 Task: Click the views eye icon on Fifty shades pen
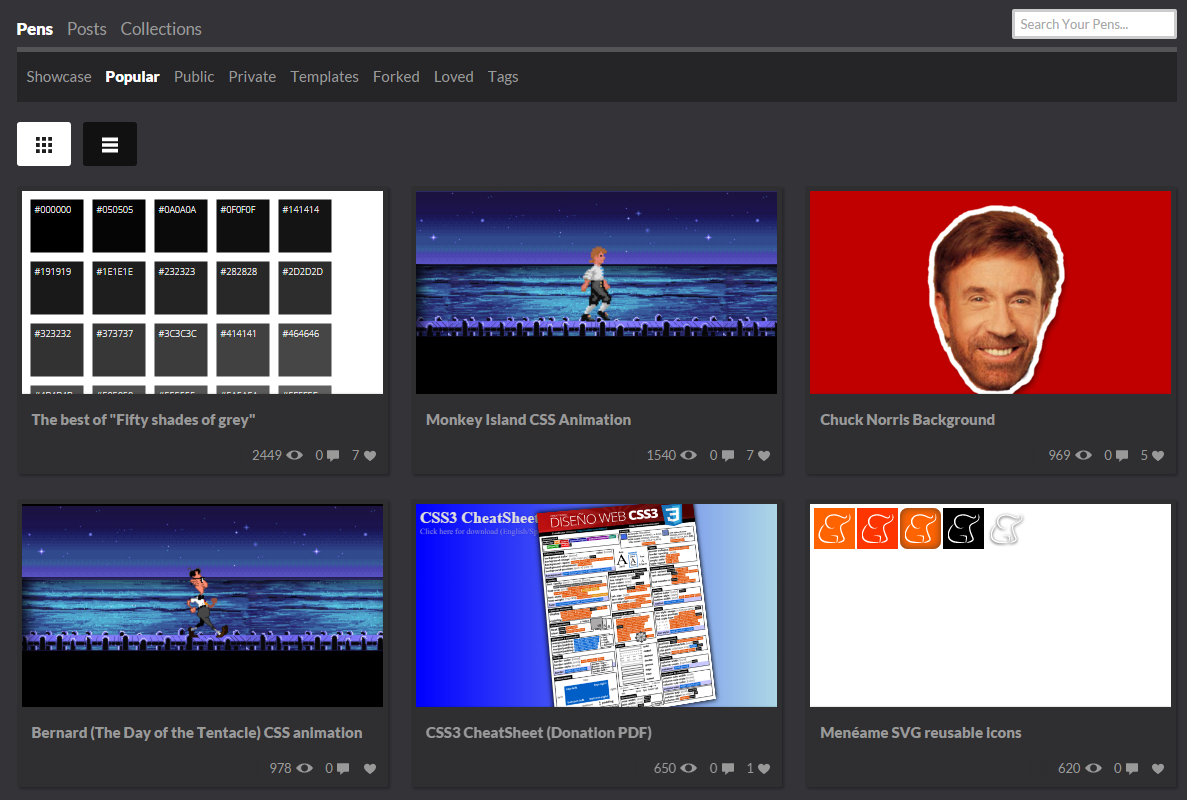294,456
